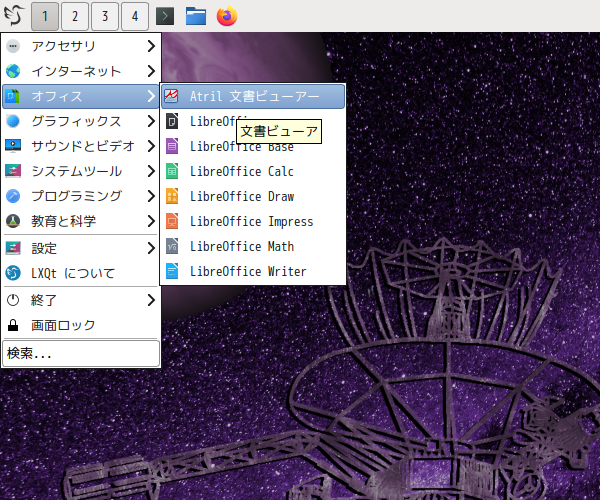Click the システムツール category icon
Viewport: 600px width, 500px height.
13,171
